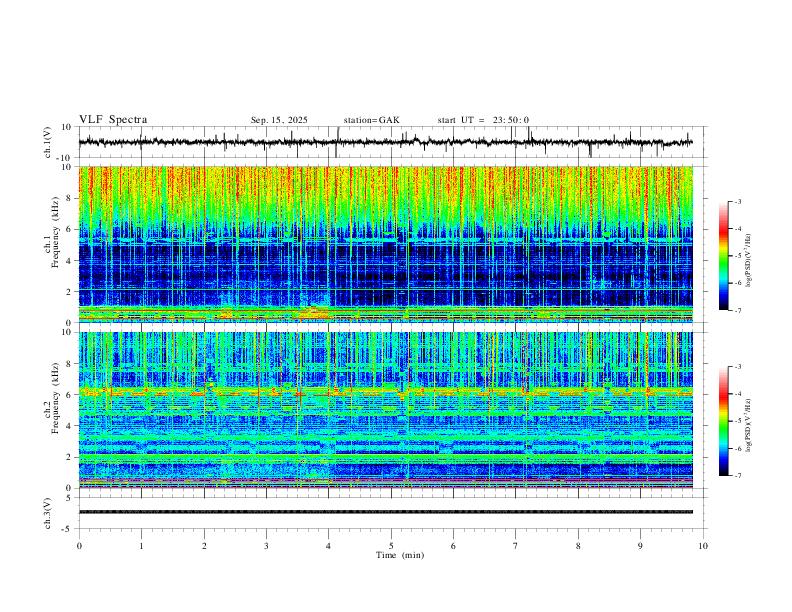Click the "-3" tick on upper colorbar
The image size is (792, 612).
(737, 201)
